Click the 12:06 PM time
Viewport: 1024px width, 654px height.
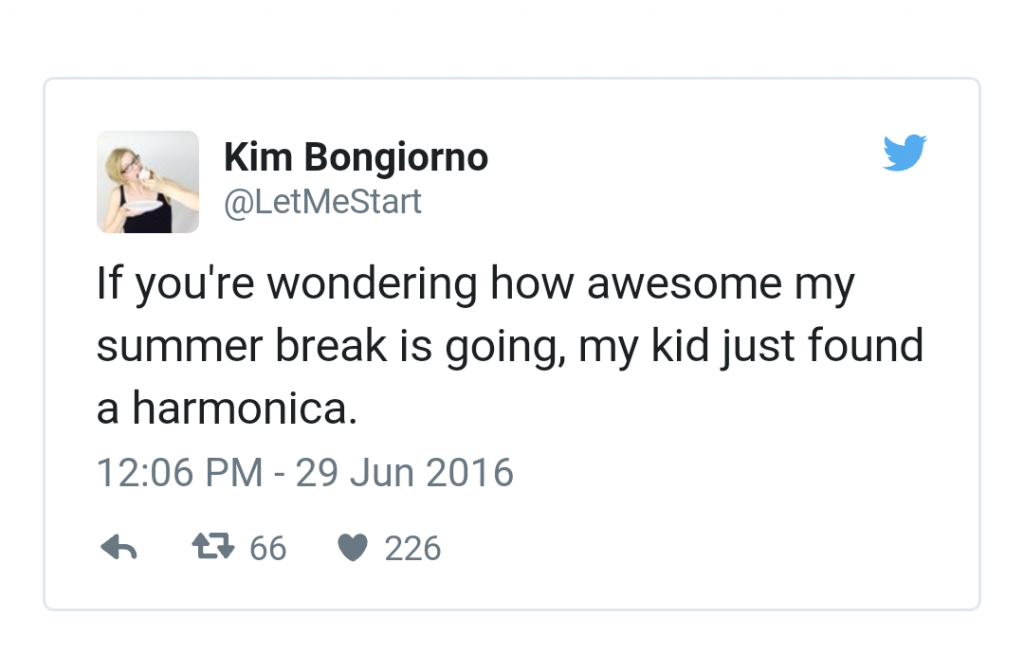pyautogui.click(x=180, y=472)
